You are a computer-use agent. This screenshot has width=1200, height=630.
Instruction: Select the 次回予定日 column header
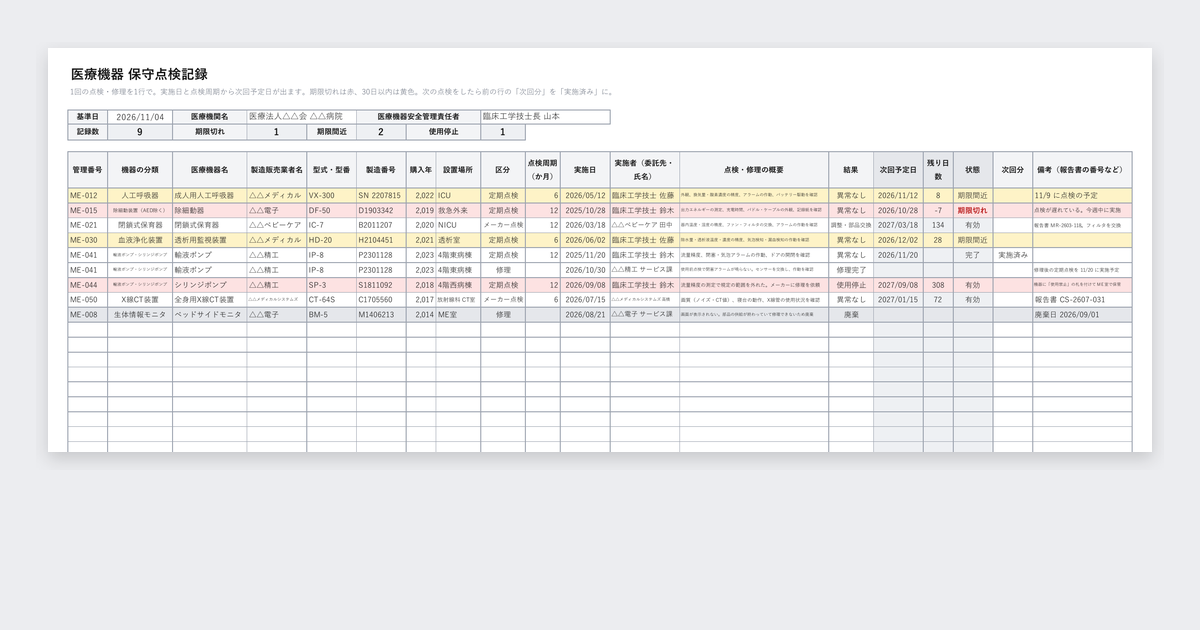[x=898, y=170]
